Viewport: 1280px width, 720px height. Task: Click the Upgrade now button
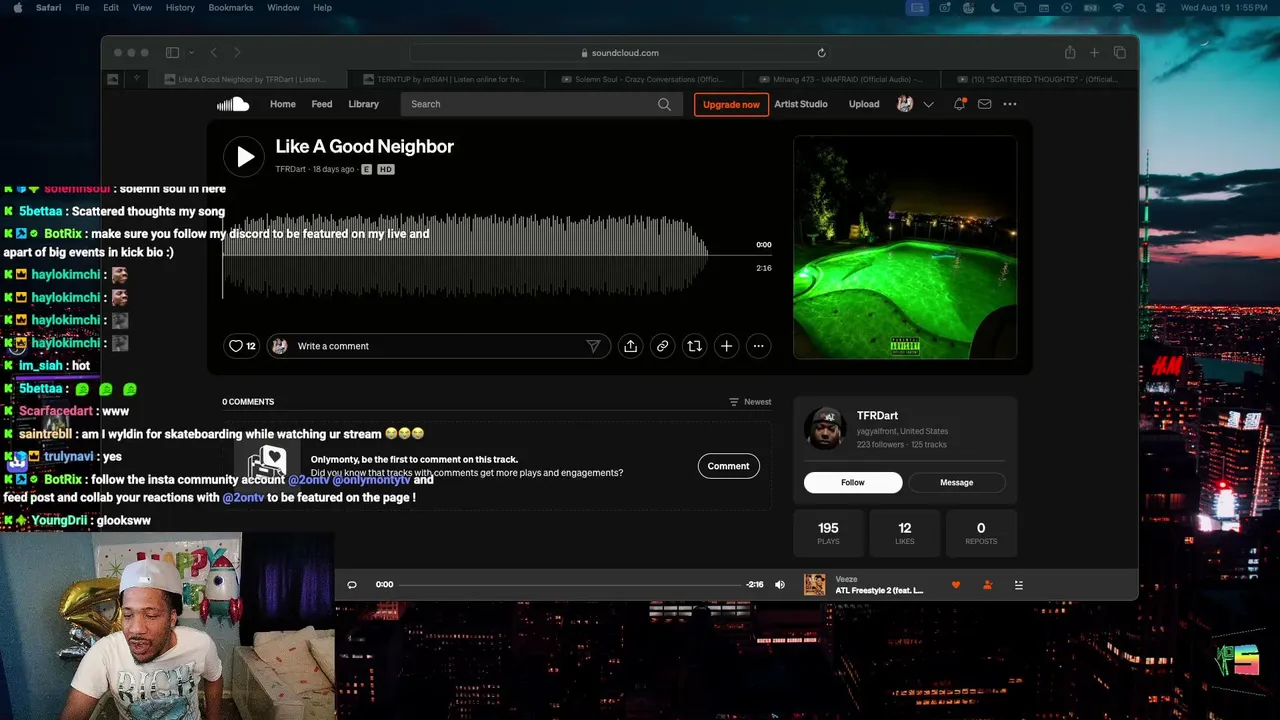pyautogui.click(x=731, y=104)
